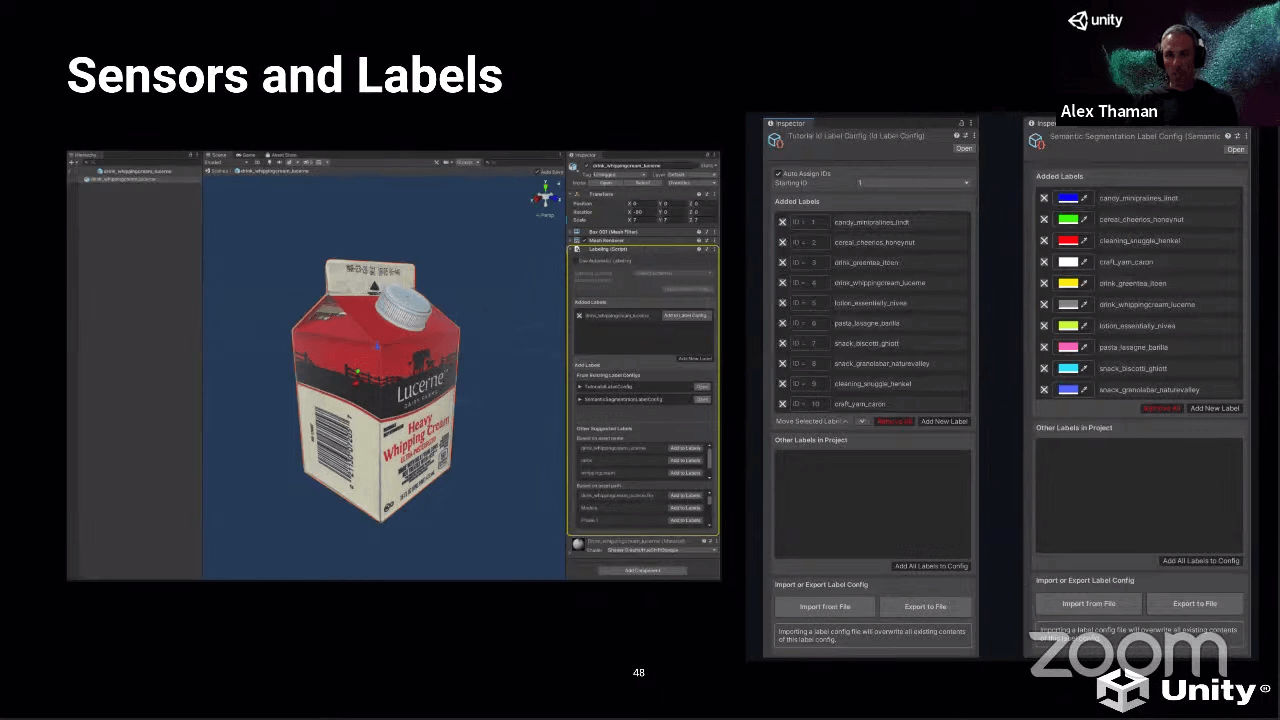1280x720 pixels.
Task: Remove cereal_cheerios_honeynut from Semantic Segmentation config
Action: 1044,219
